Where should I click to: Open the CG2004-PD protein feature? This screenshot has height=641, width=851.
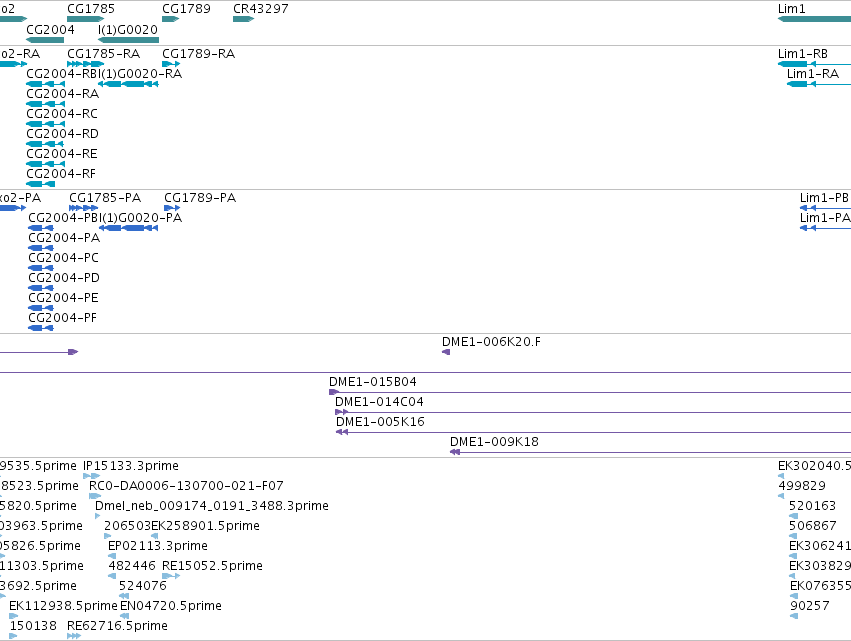pyautogui.click(x=41, y=288)
